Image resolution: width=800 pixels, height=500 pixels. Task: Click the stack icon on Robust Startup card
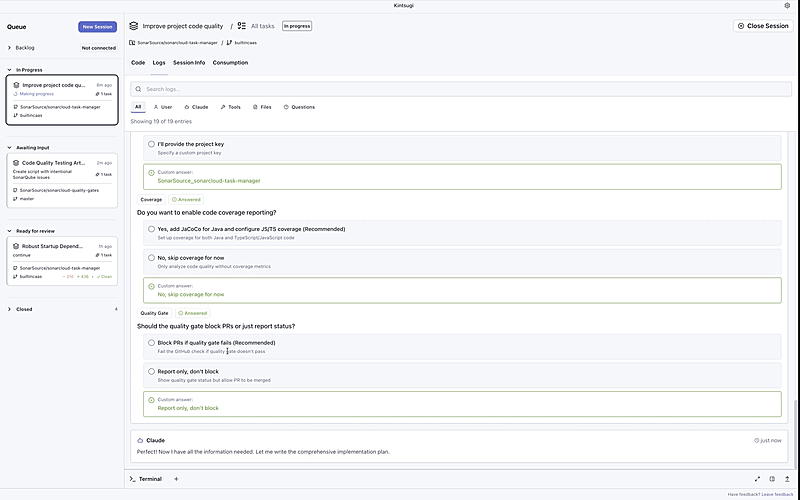coord(16,246)
